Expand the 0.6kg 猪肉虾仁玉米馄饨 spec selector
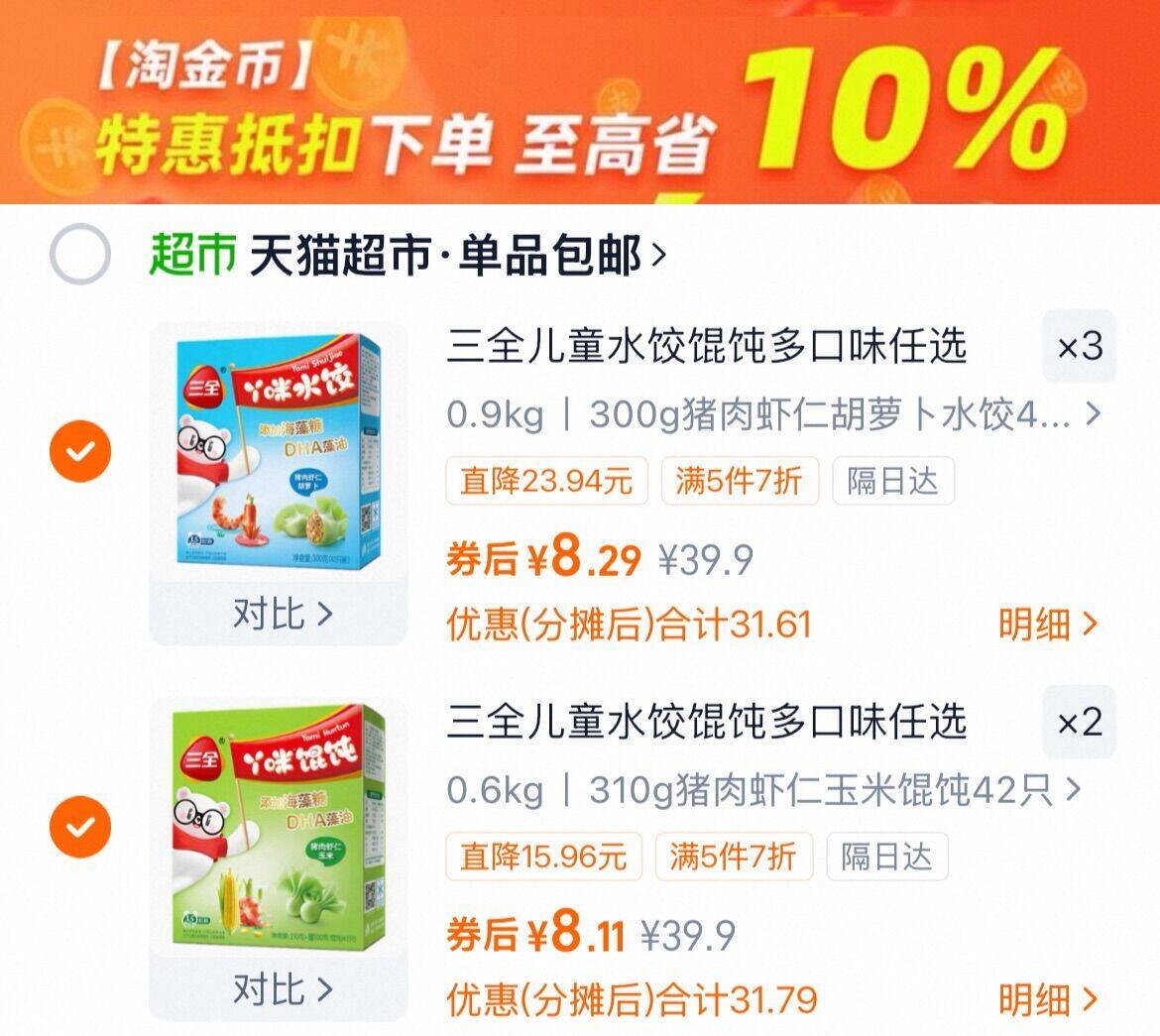 point(764,791)
